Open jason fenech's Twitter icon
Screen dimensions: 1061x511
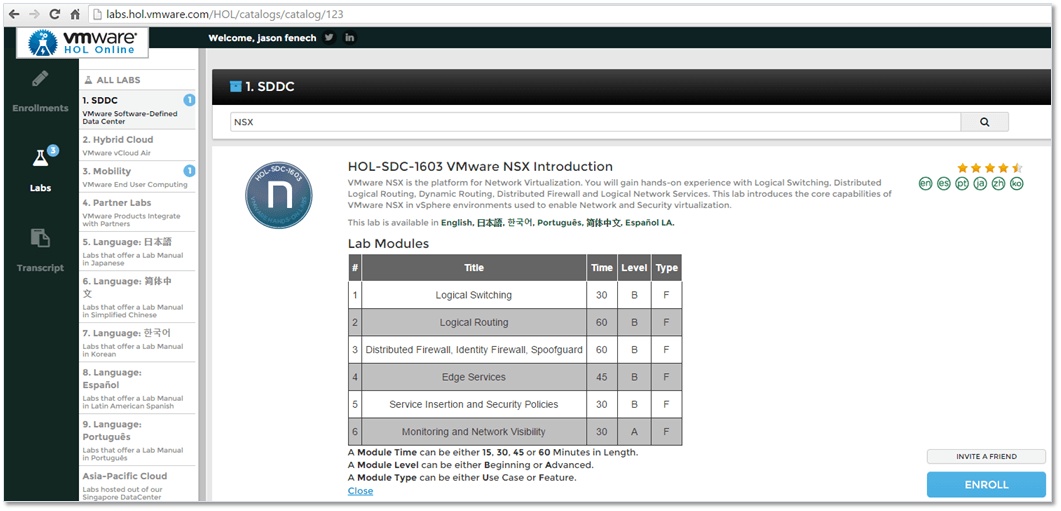[329, 38]
